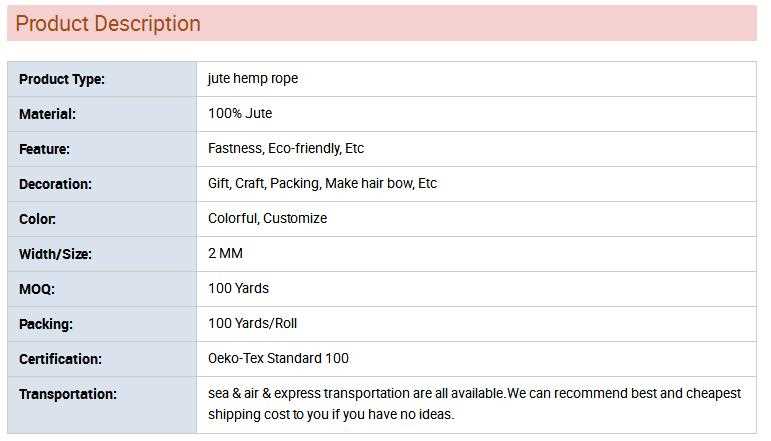Click the Product Type label
The width and height of the screenshot is (771, 441).
click(62, 79)
